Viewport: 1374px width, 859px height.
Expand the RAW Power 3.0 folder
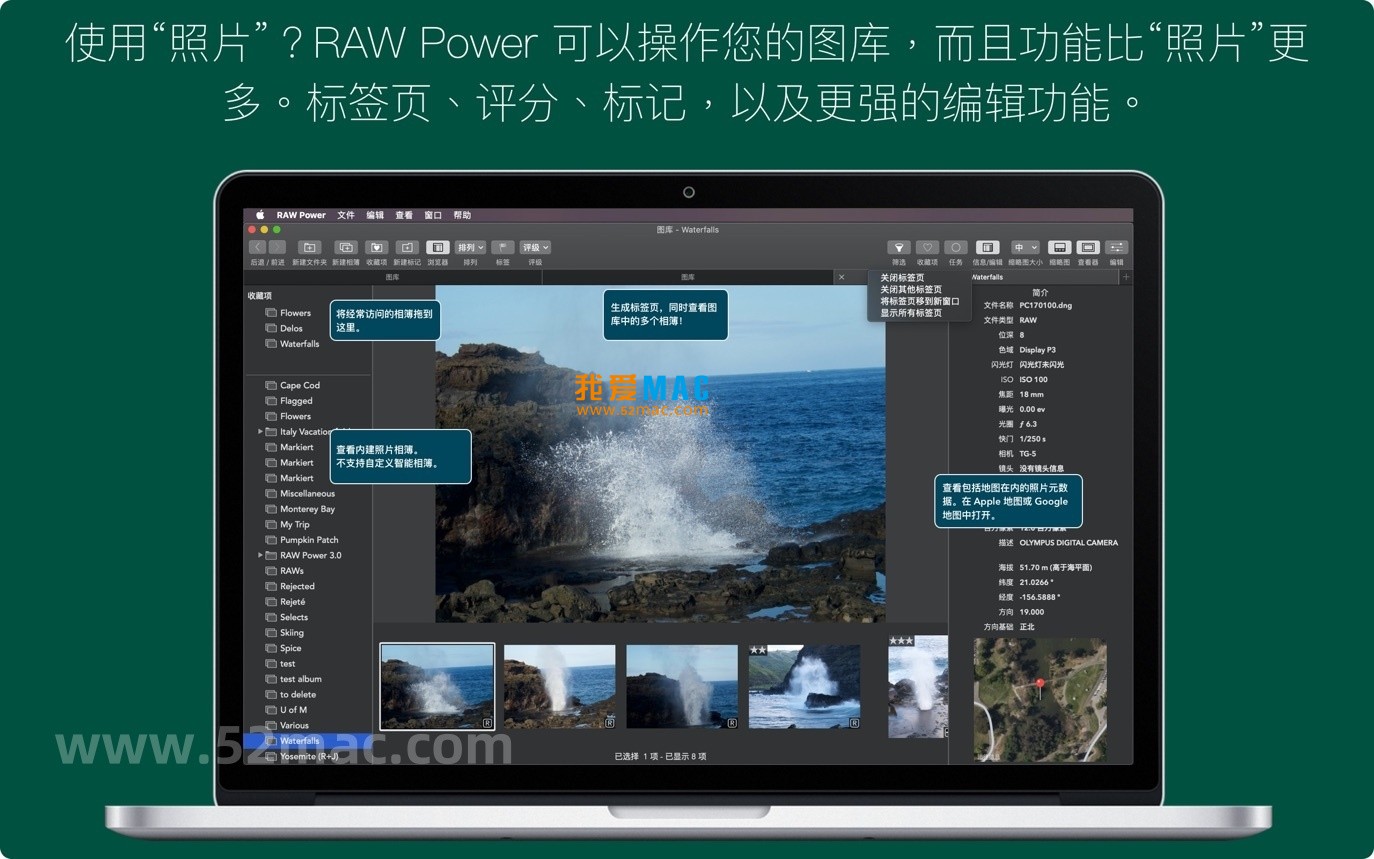[x=260, y=555]
